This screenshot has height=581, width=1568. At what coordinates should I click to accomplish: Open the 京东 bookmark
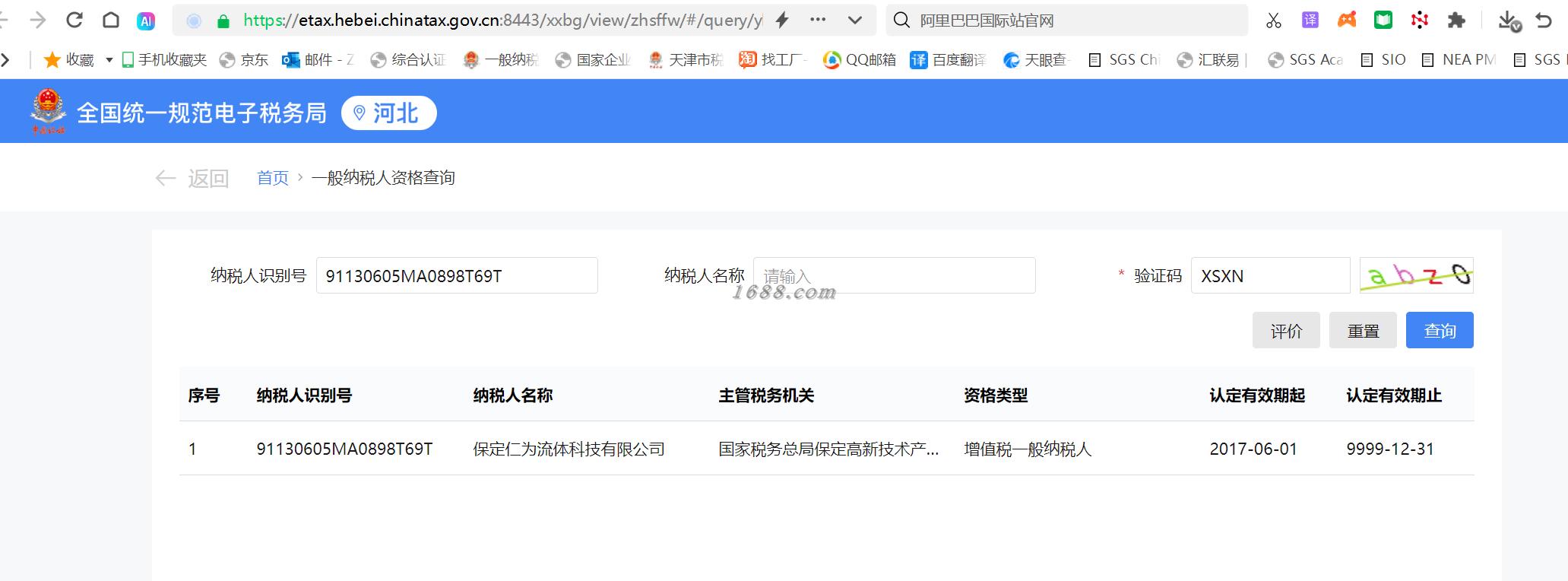(244, 59)
